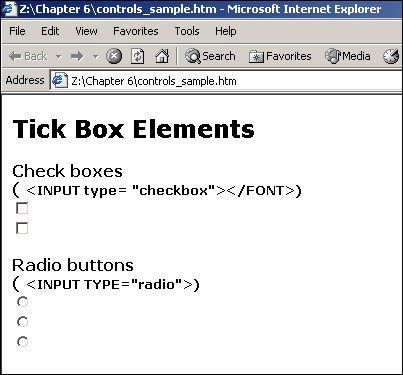
Task: Refresh the page with the toolbar icon
Action: [x=137, y=56]
